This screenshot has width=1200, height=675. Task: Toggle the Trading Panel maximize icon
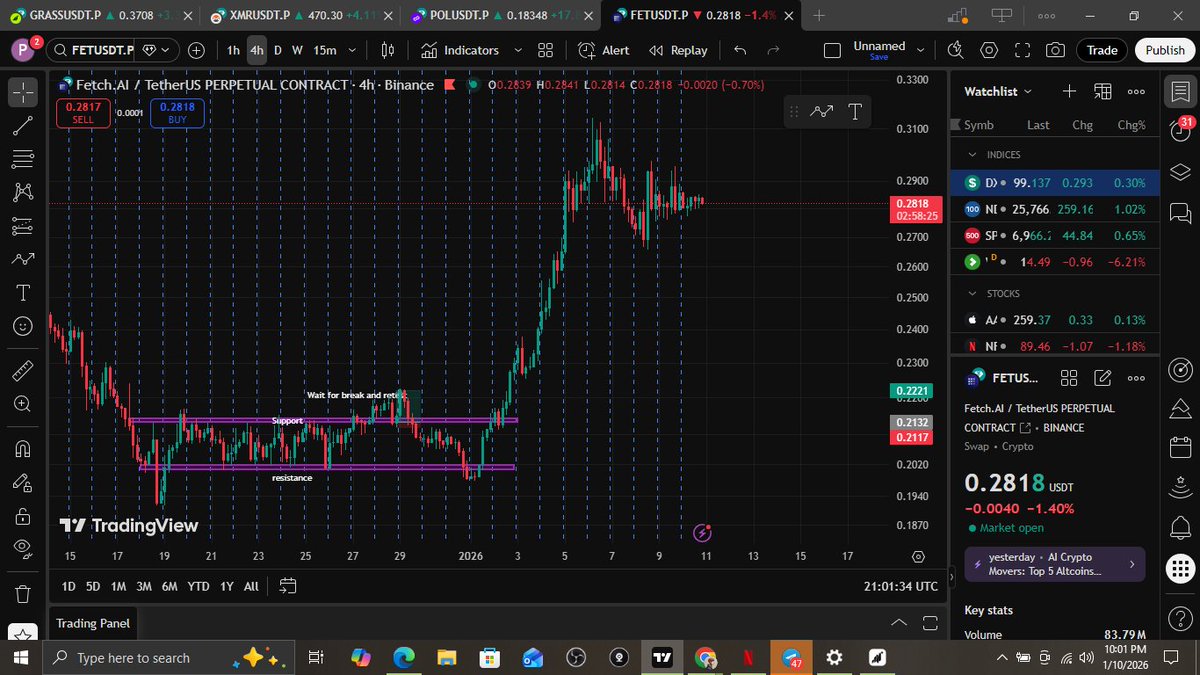click(x=930, y=623)
